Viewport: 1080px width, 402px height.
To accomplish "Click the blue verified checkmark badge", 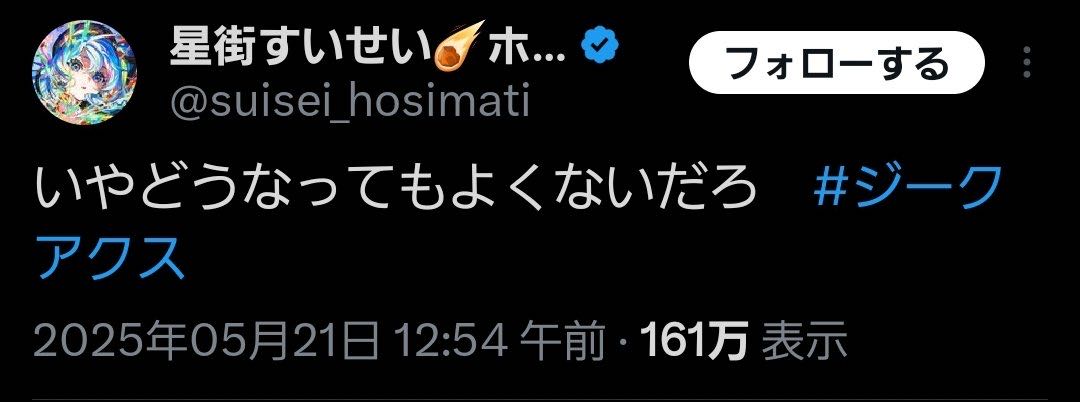I will [601, 46].
